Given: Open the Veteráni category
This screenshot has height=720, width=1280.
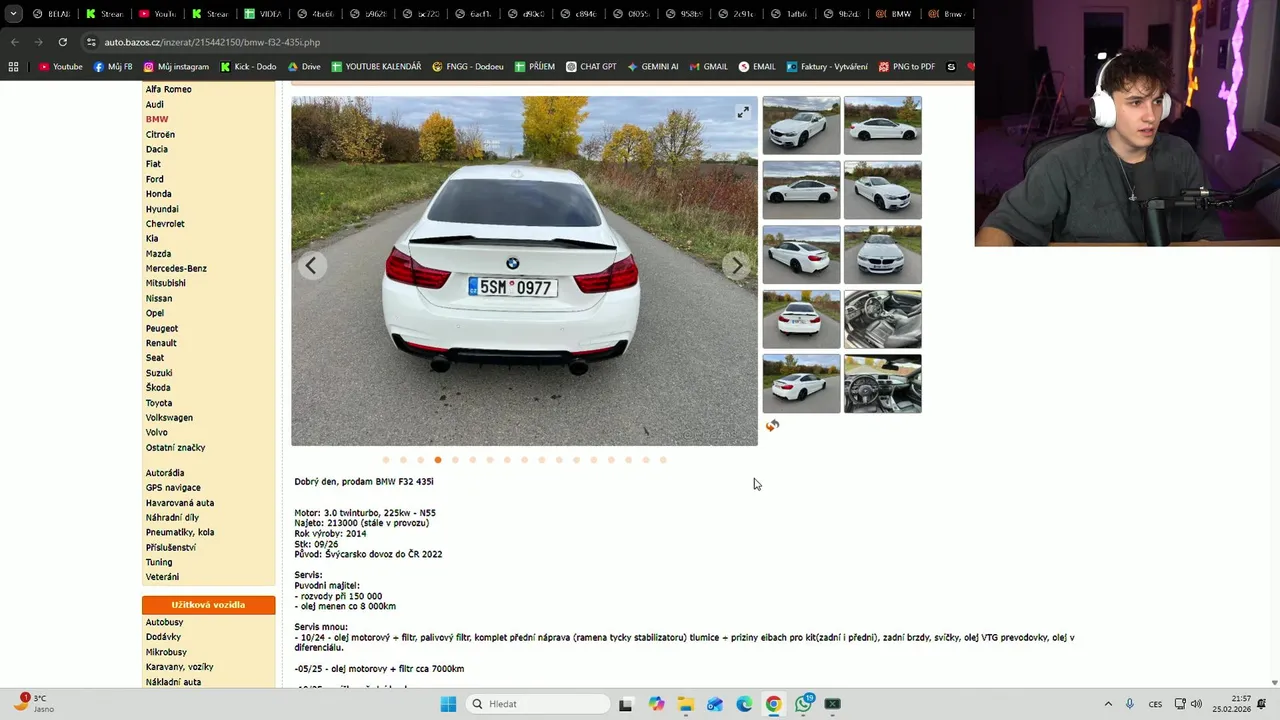Looking at the screenshot, I should [x=162, y=577].
